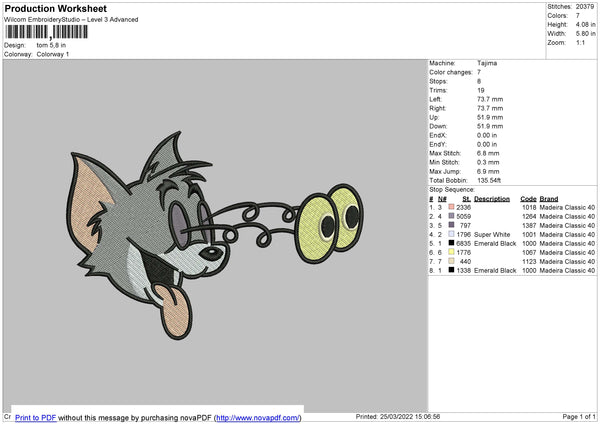Click the 'Color changes:' label
Viewport: 600px width, 424px height.
[x=451, y=72]
